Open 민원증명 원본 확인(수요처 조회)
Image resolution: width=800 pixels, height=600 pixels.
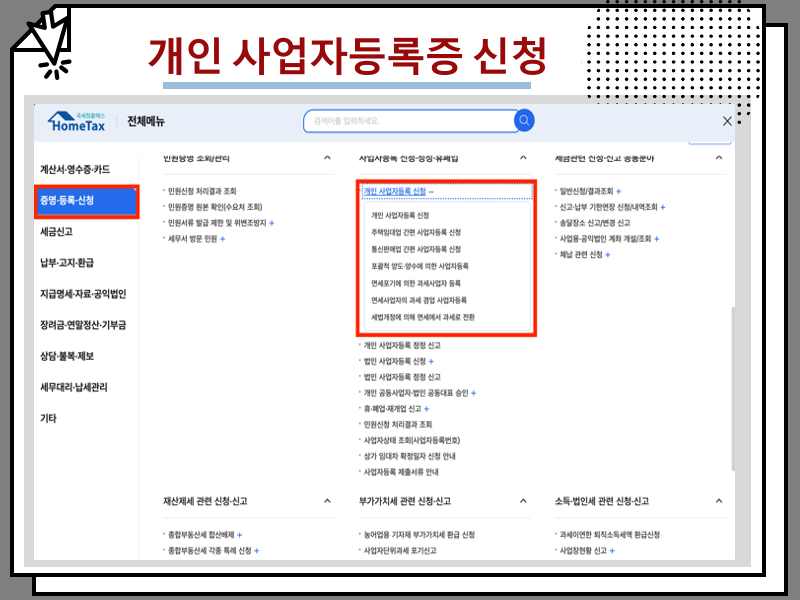(x=215, y=207)
